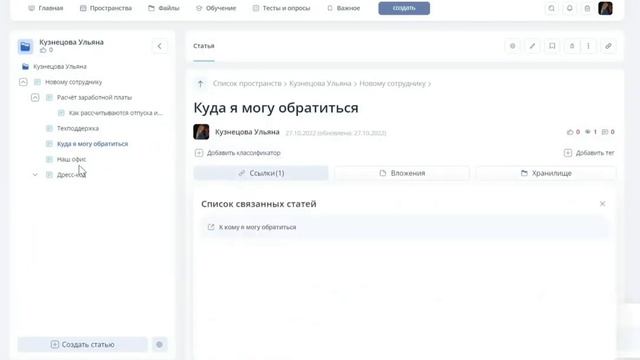This screenshot has height=360, width=640.
Task: Switch to Вложения tab
Action: click(402, 173)
